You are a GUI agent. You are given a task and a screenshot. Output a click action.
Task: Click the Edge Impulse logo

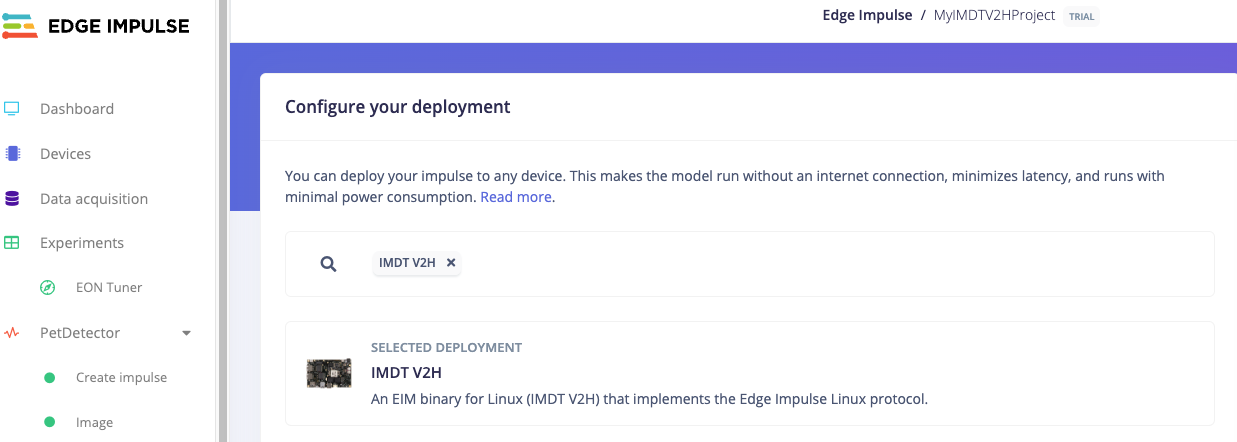tap(95, 26)
